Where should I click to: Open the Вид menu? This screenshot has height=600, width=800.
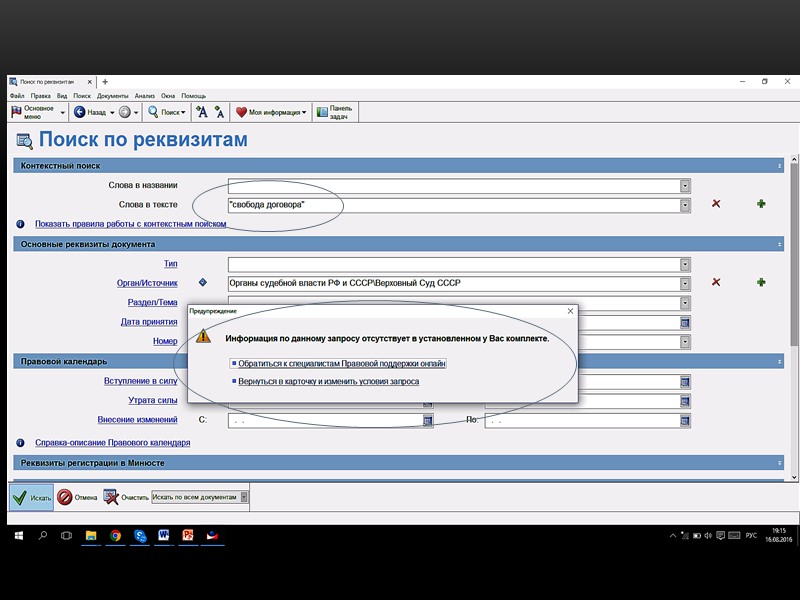62,96
